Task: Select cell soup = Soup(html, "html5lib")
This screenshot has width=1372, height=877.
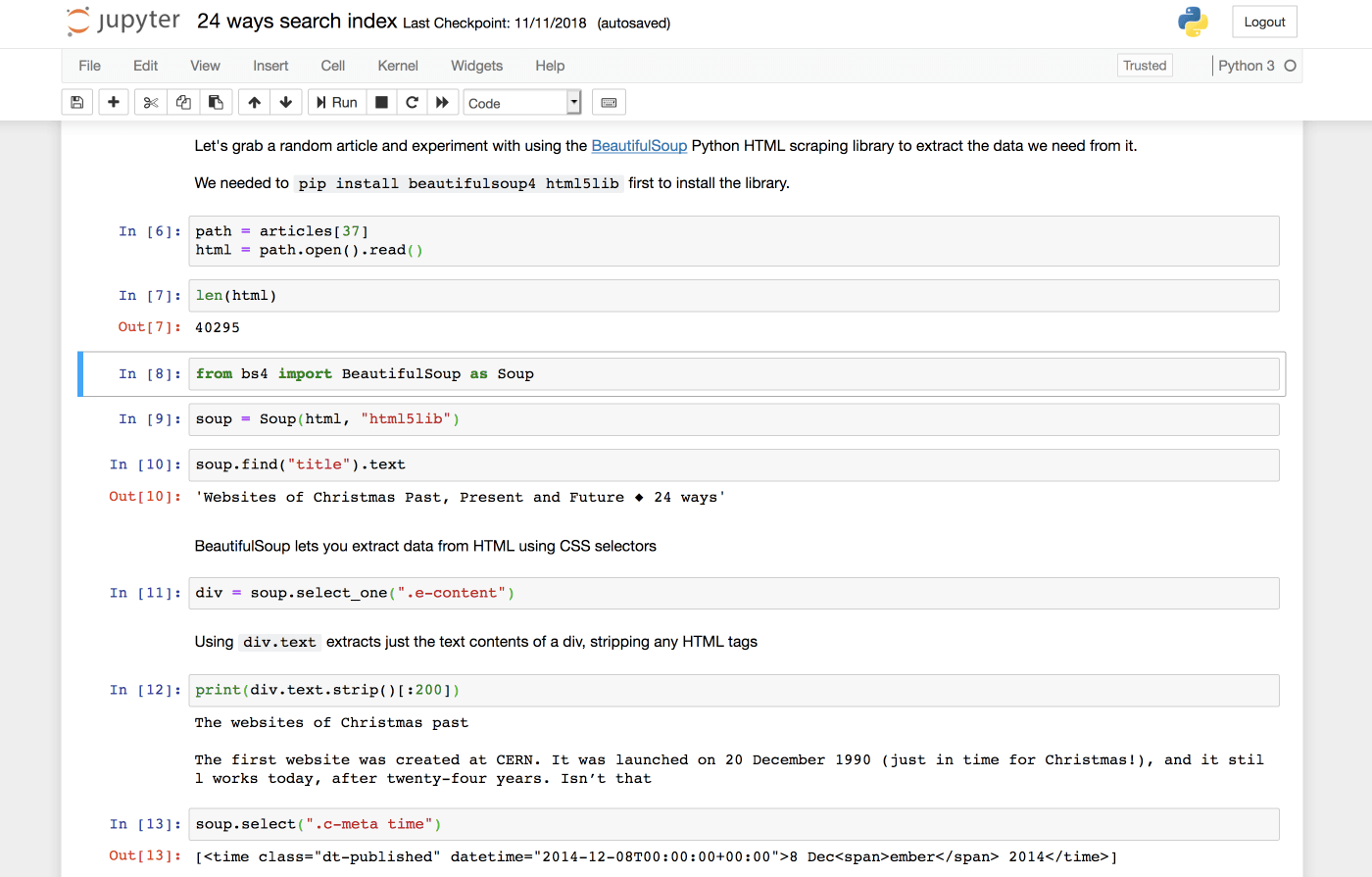Action: pyautogui.click(x=734, y=419)
